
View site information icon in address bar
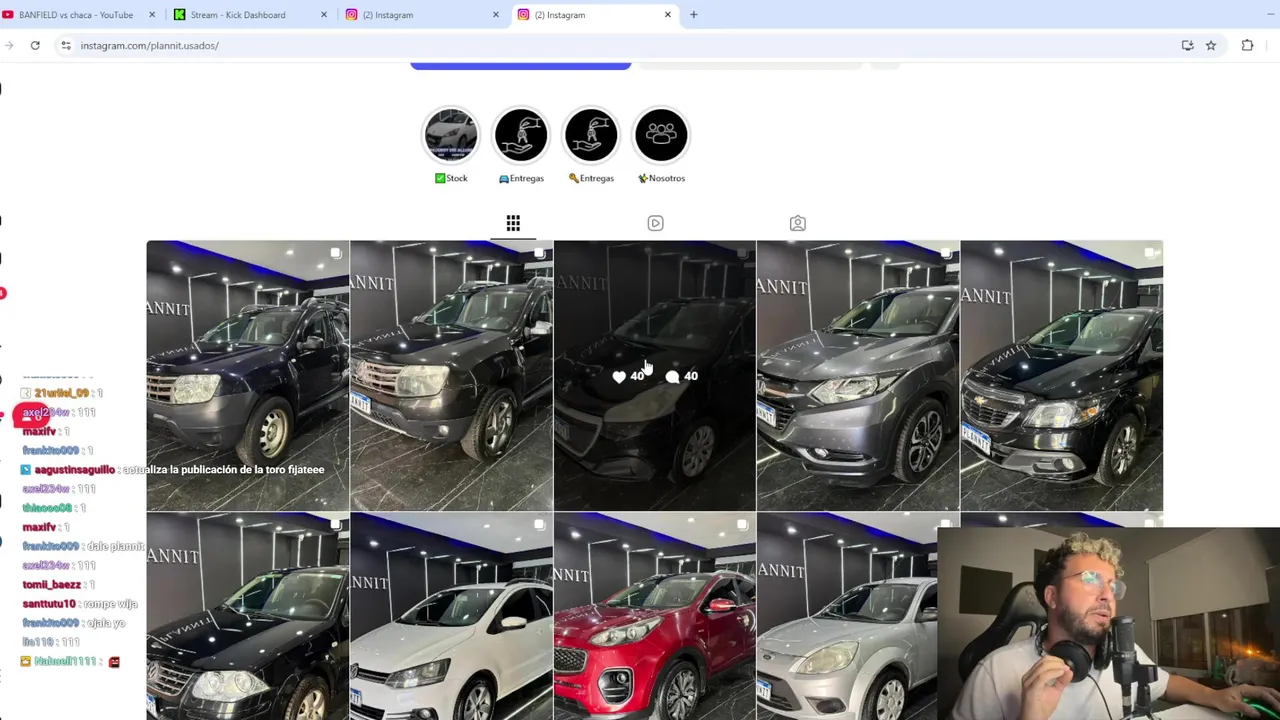click(66, 45)
